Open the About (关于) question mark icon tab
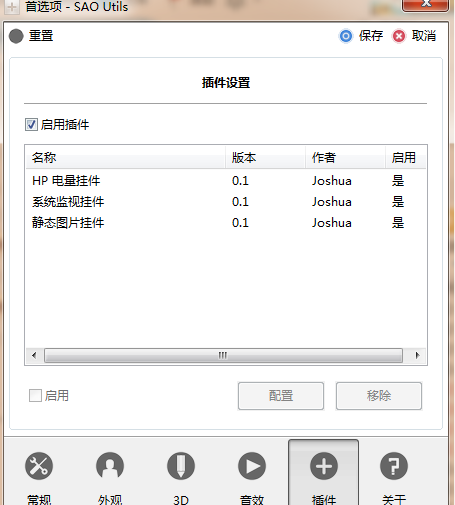The height and width of the screenshot is (505, 455). [394, 466]
